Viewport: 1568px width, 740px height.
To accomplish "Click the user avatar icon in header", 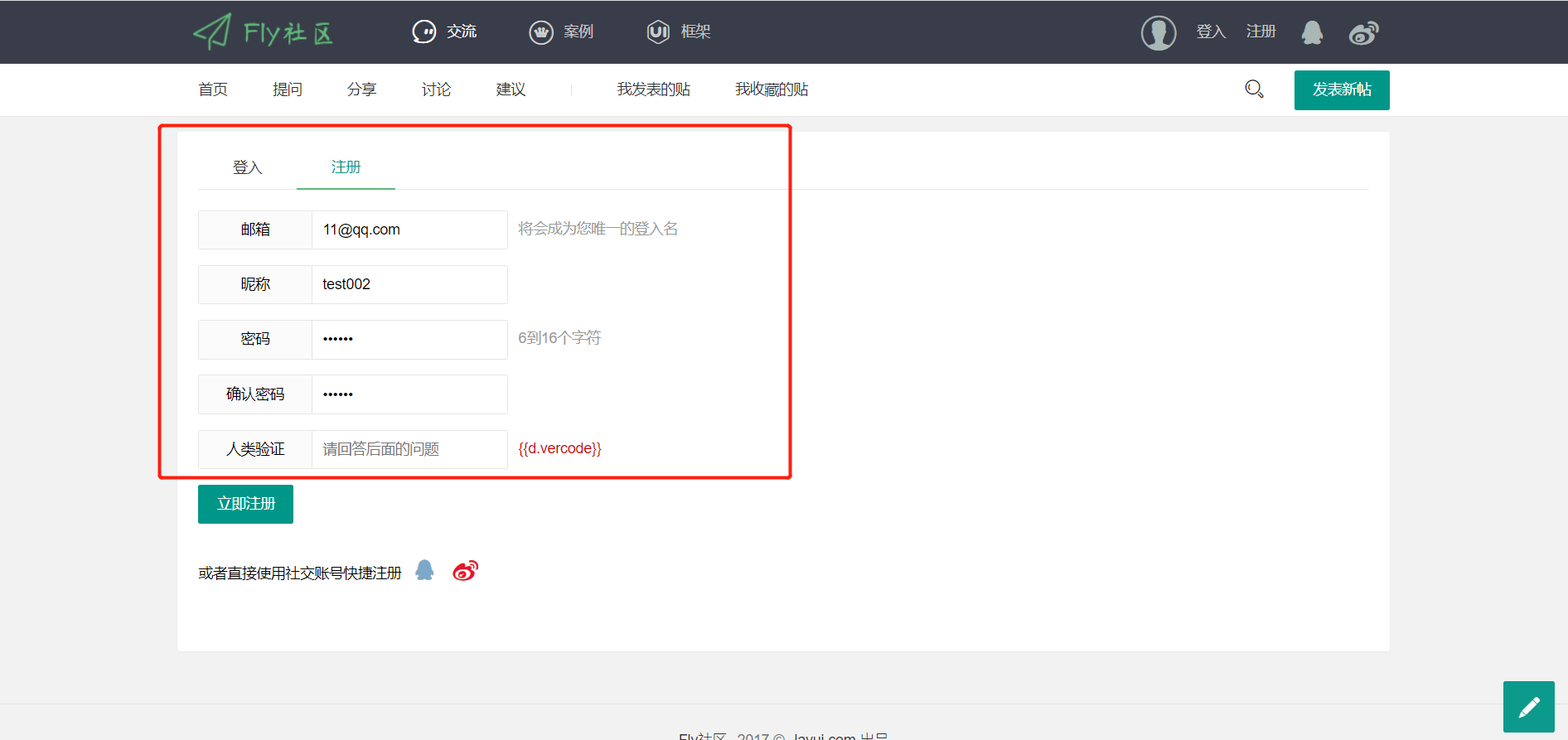I will point(1159,32).
